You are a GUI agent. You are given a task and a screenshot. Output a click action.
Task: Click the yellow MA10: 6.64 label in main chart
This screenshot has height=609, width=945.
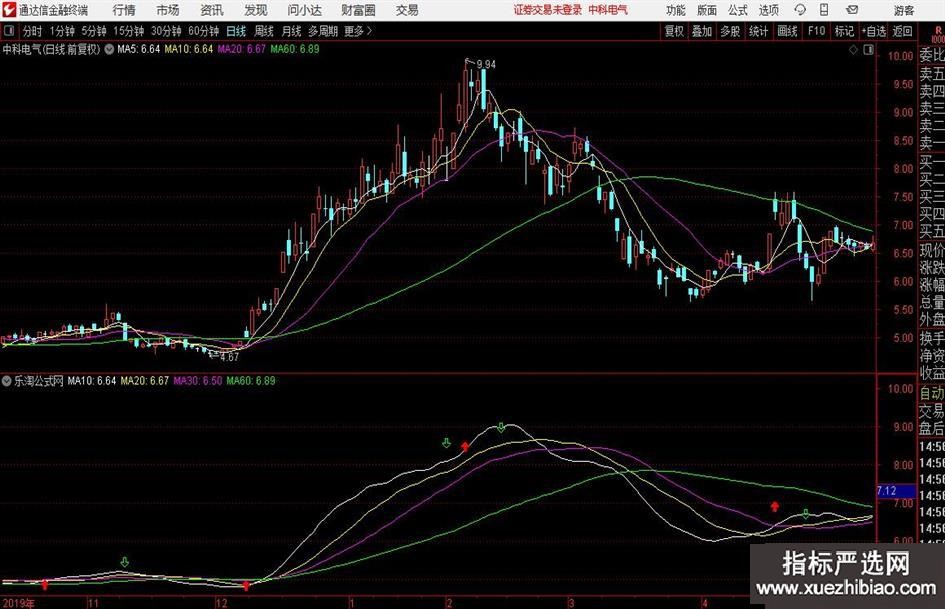coord(189,49)
